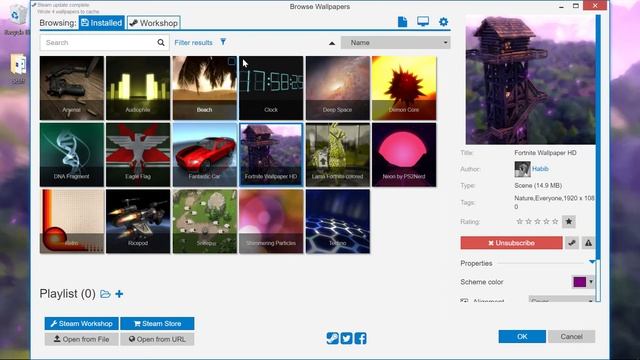The width and height of the screenshot is (640, 360).
Task: Select the Lama Fortnite colored thumbnail
Action: point(338,155)
